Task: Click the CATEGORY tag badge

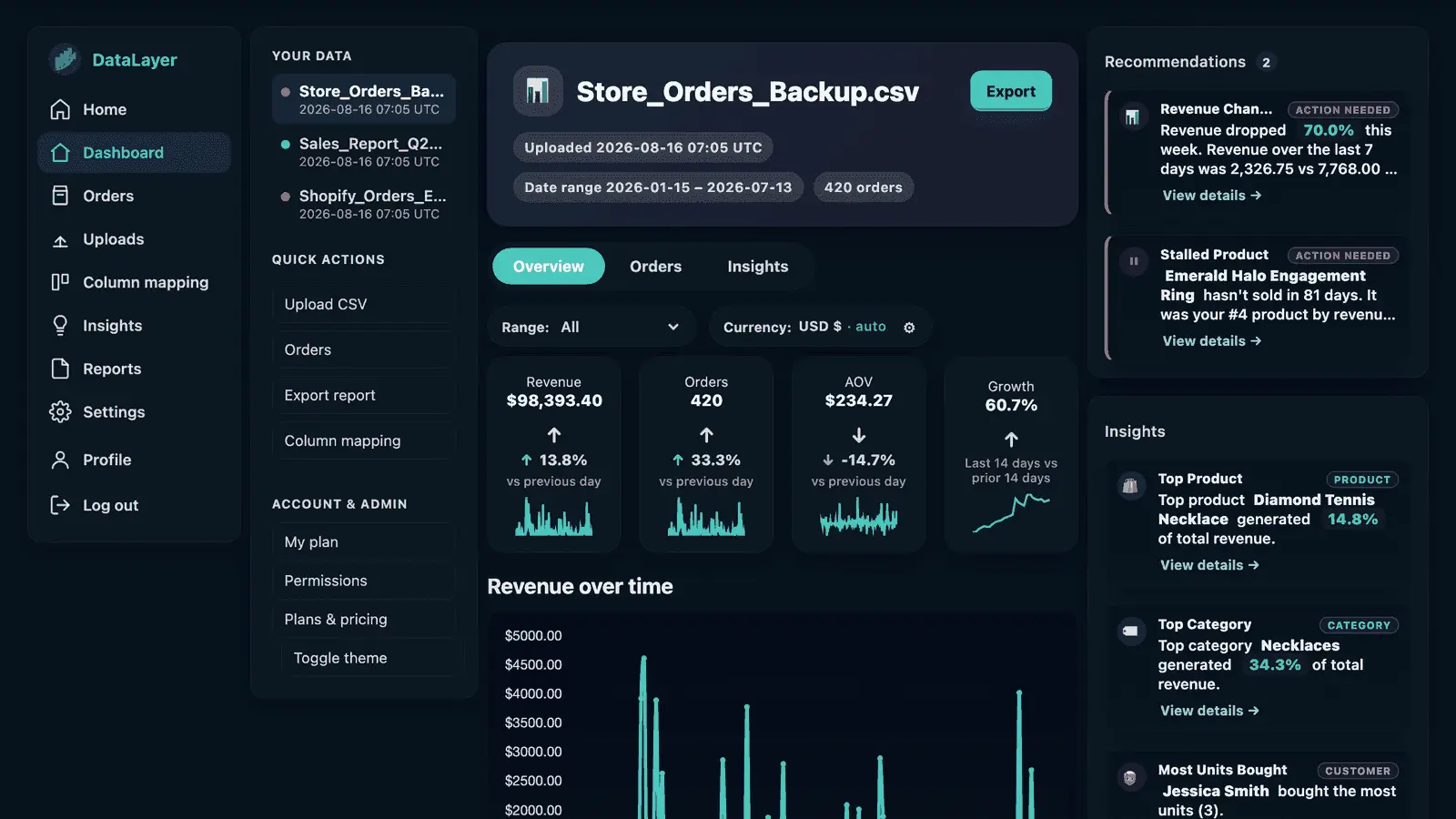Action: click(1359, 625)
